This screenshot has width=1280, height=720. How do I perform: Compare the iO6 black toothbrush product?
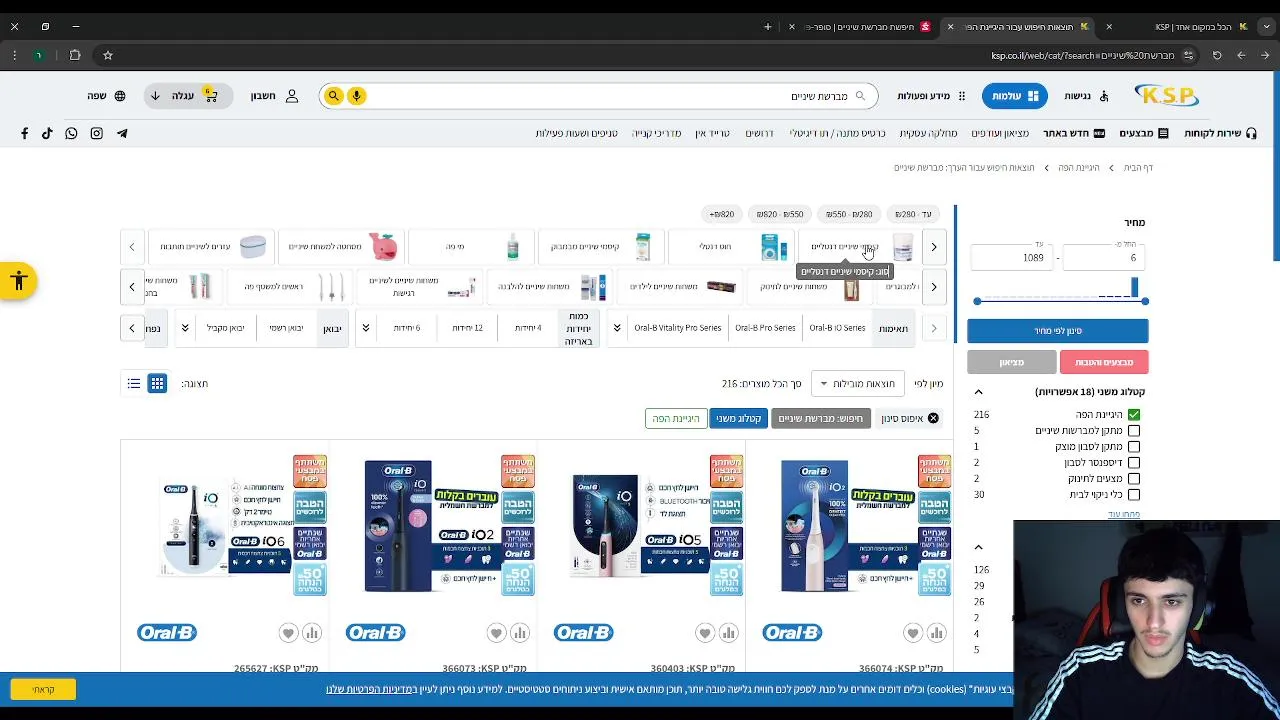coord(312,632)
